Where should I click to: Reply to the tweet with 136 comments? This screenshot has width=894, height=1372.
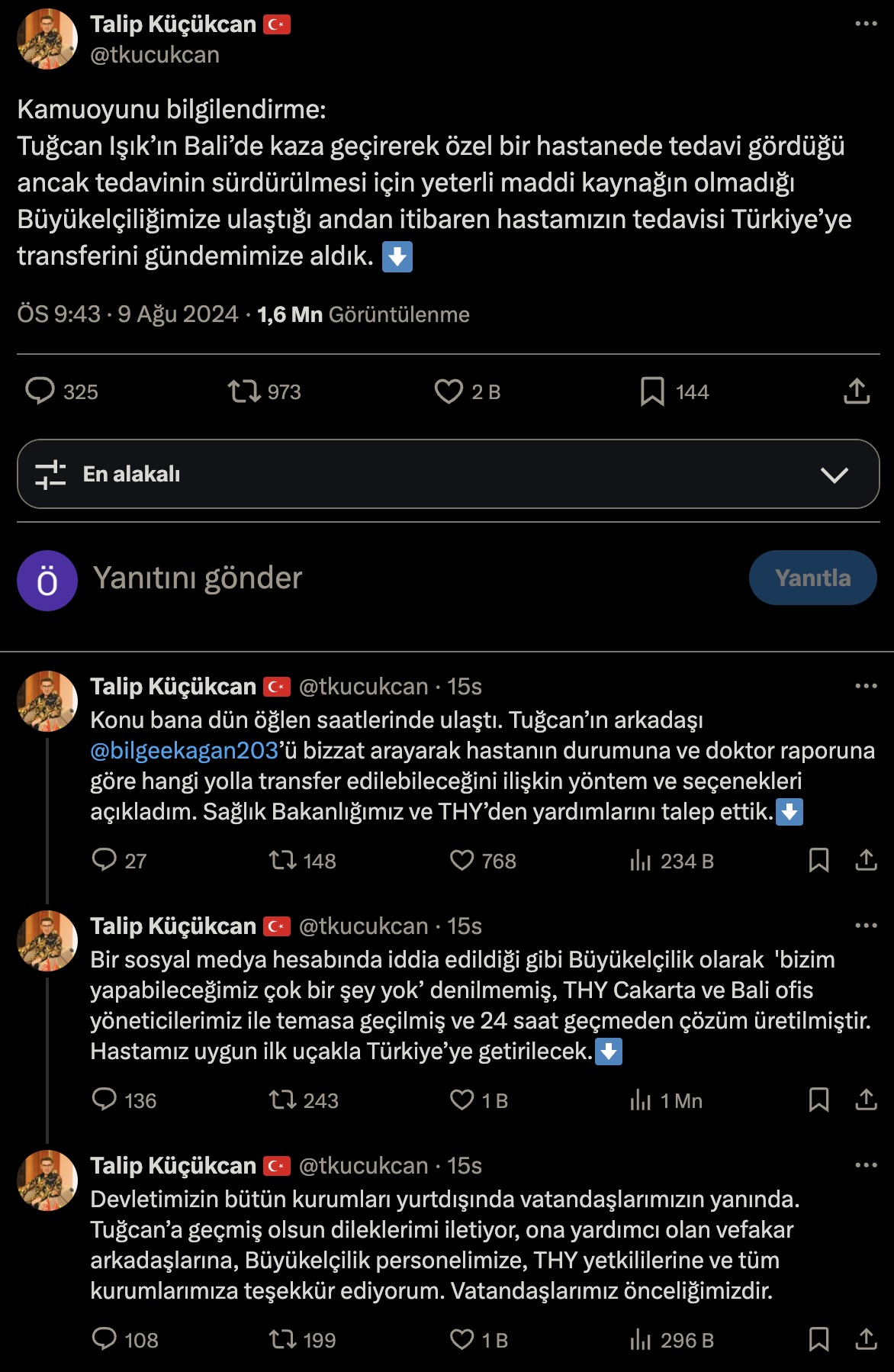(105, 1100)
